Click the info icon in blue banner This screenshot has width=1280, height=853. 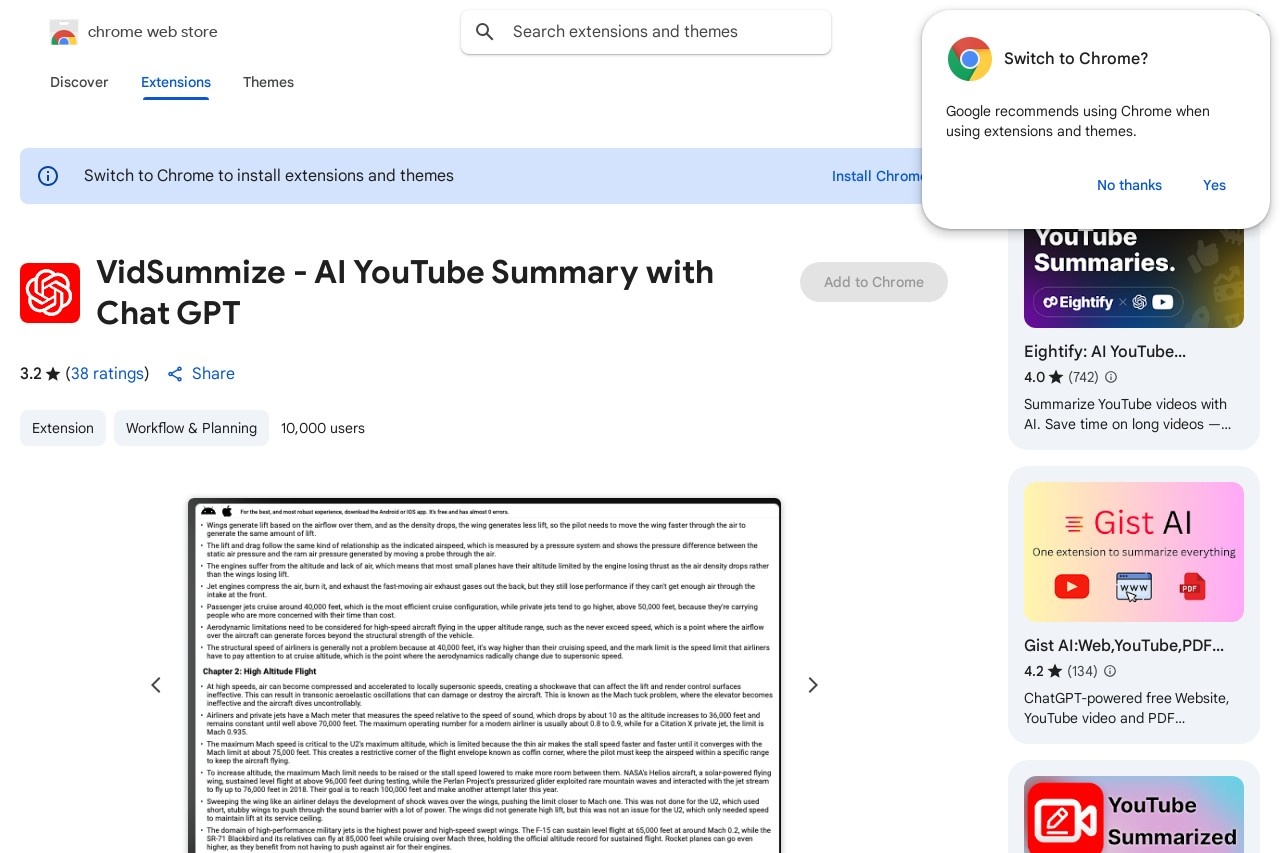[48, 176]
